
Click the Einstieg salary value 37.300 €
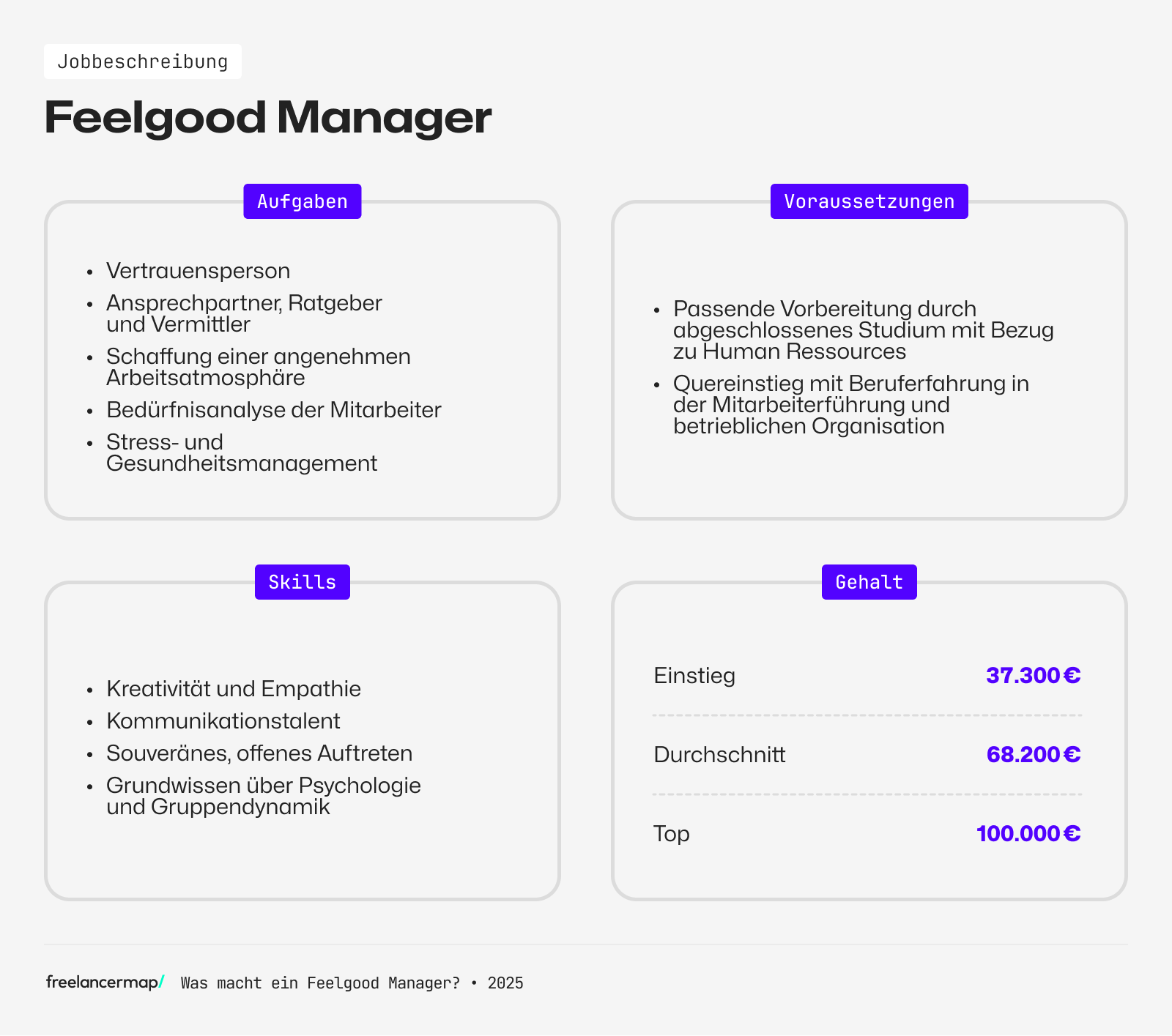click(x=1033, y=675)
